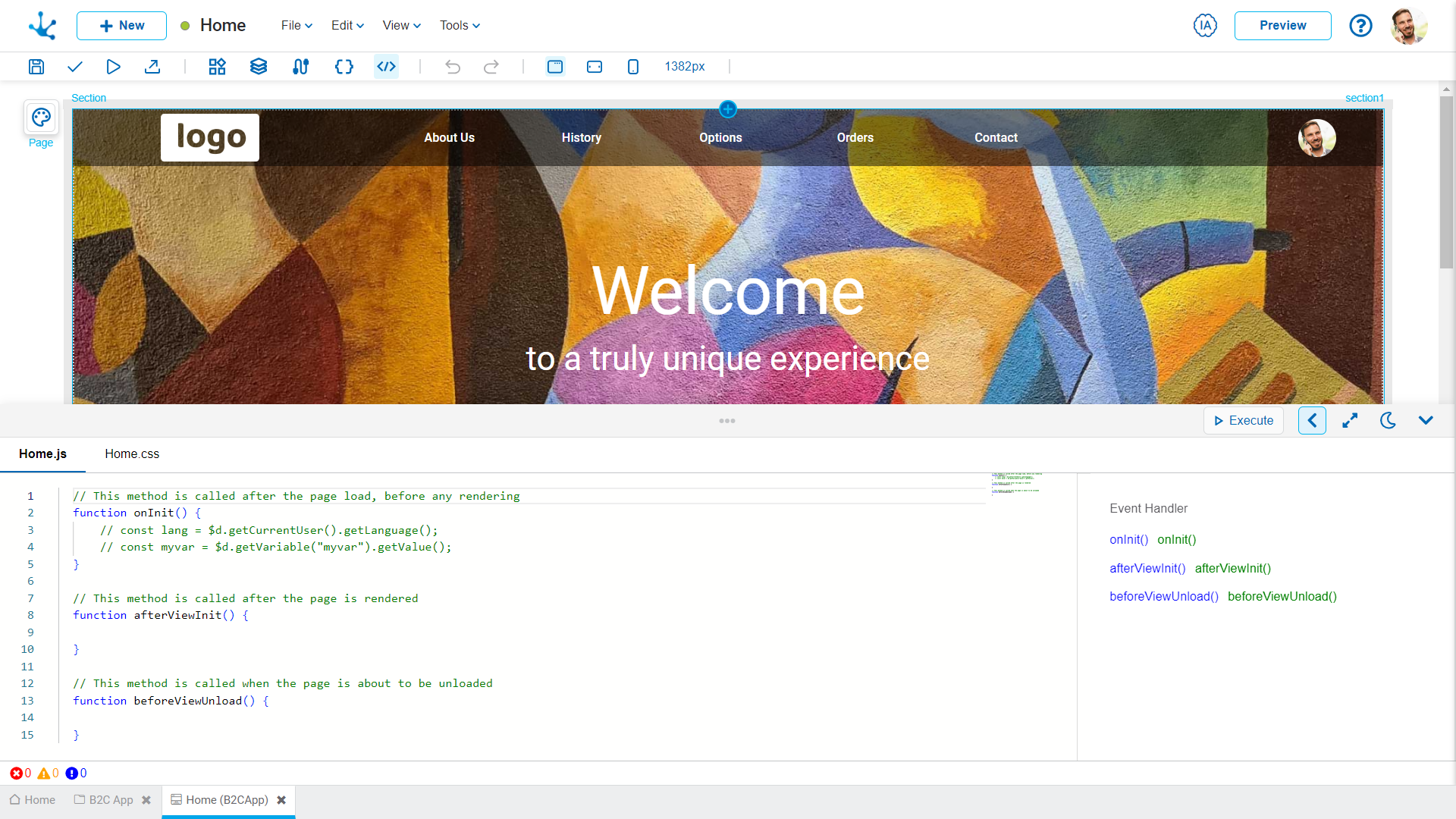Open the curly braces data icon

[344, 67]
